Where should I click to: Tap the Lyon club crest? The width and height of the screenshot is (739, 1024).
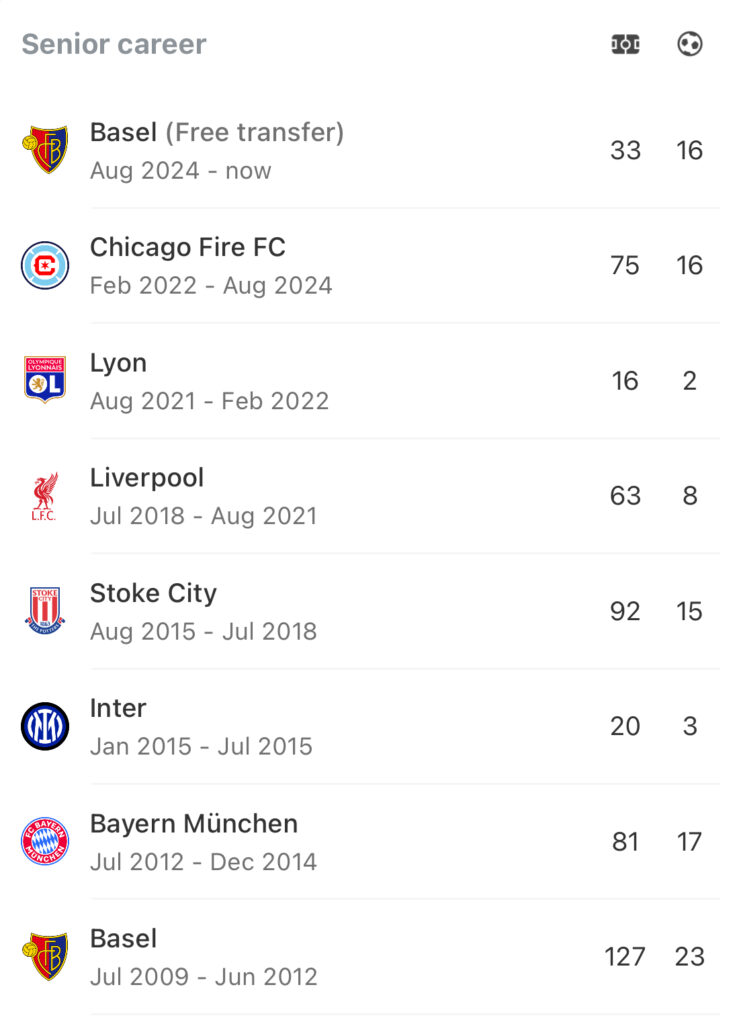click(x=45, y=380)
